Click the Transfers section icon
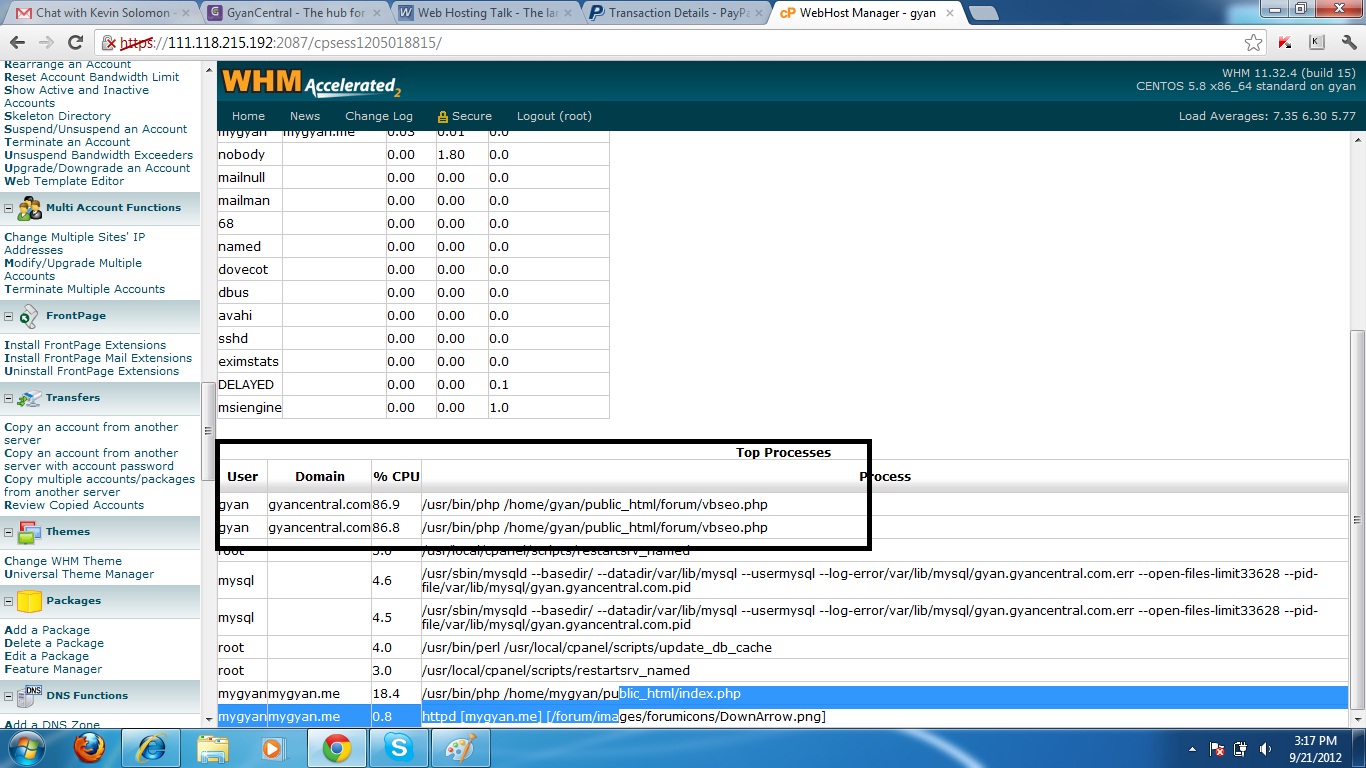The height and width of the screenshot is (768, 1366). tap(29, 398)
